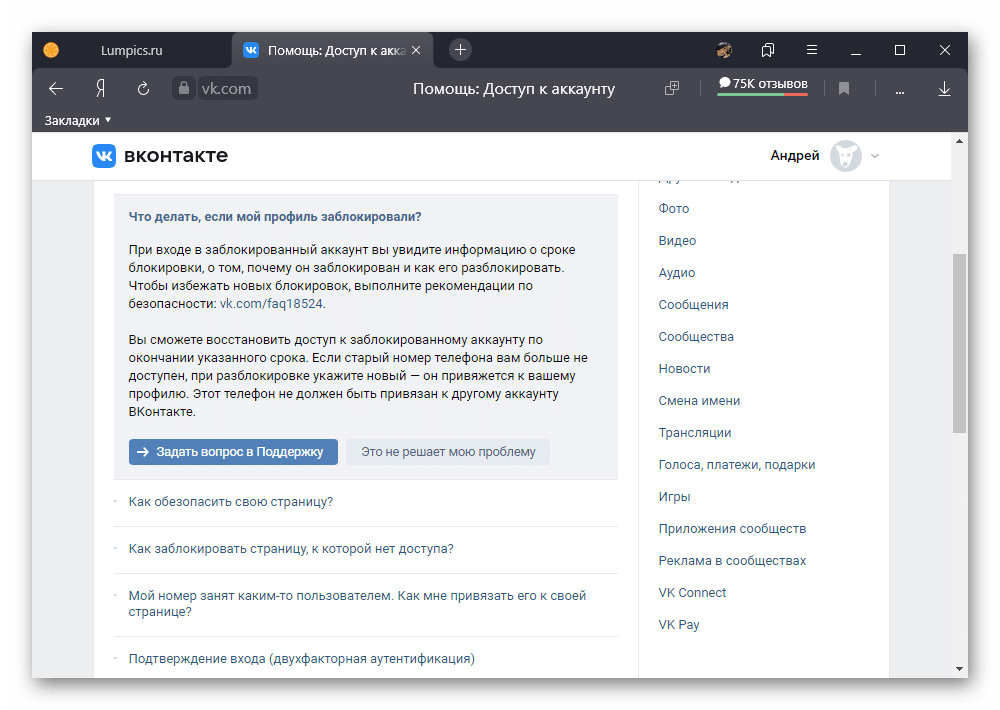Viewport: 1000px width, 710px height.
Task: Open the Смена имени help category
Action: point(699,401)
